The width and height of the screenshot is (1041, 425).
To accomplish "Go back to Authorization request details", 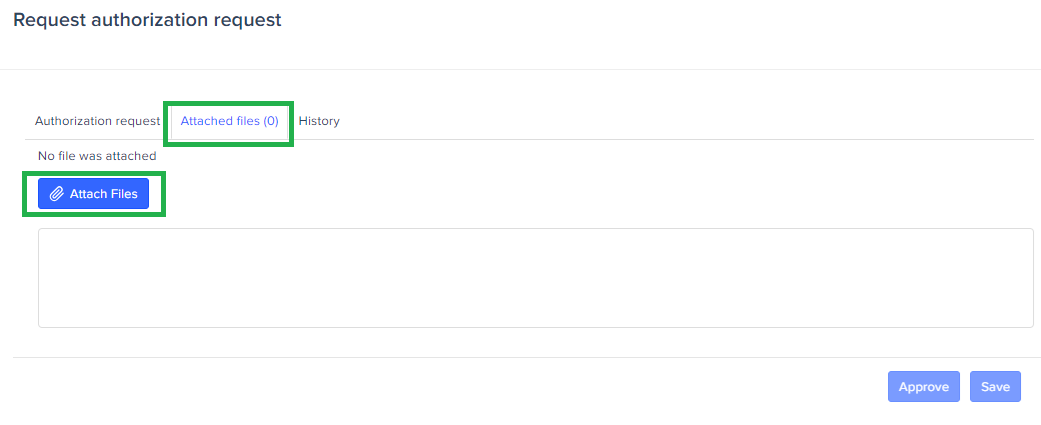I will [97, 121].
